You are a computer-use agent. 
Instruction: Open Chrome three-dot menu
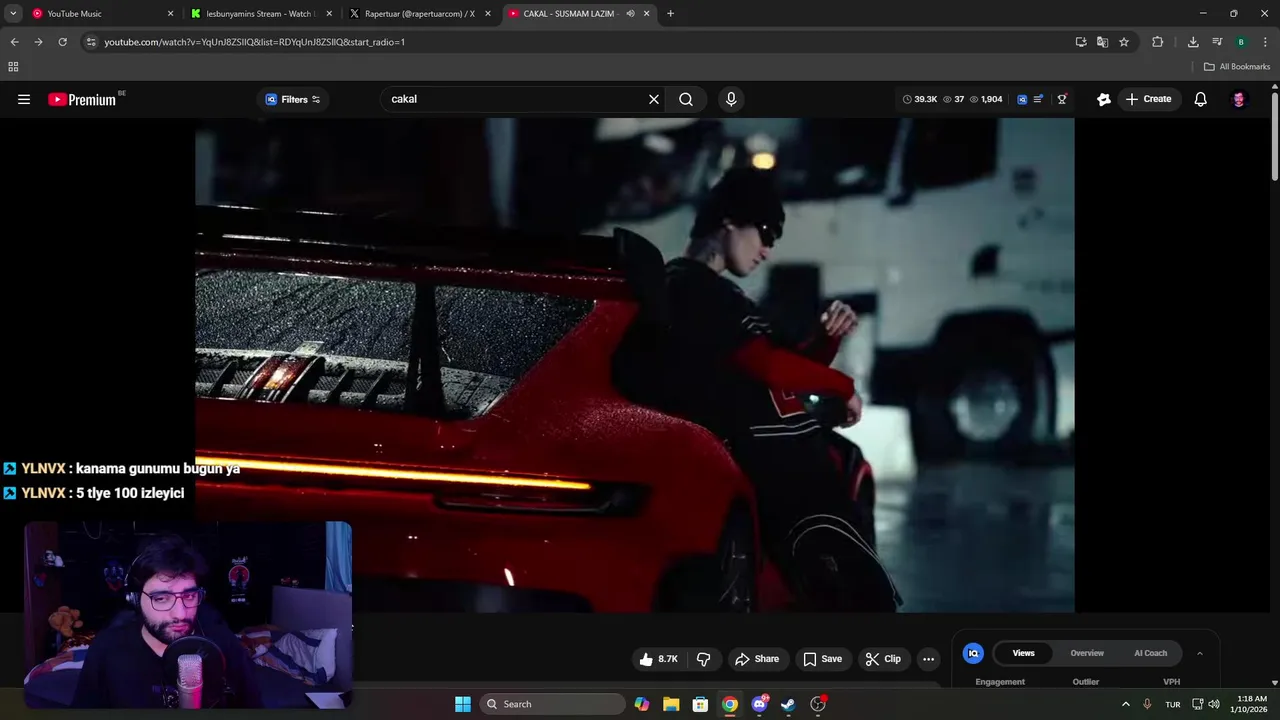(1266, 42)
